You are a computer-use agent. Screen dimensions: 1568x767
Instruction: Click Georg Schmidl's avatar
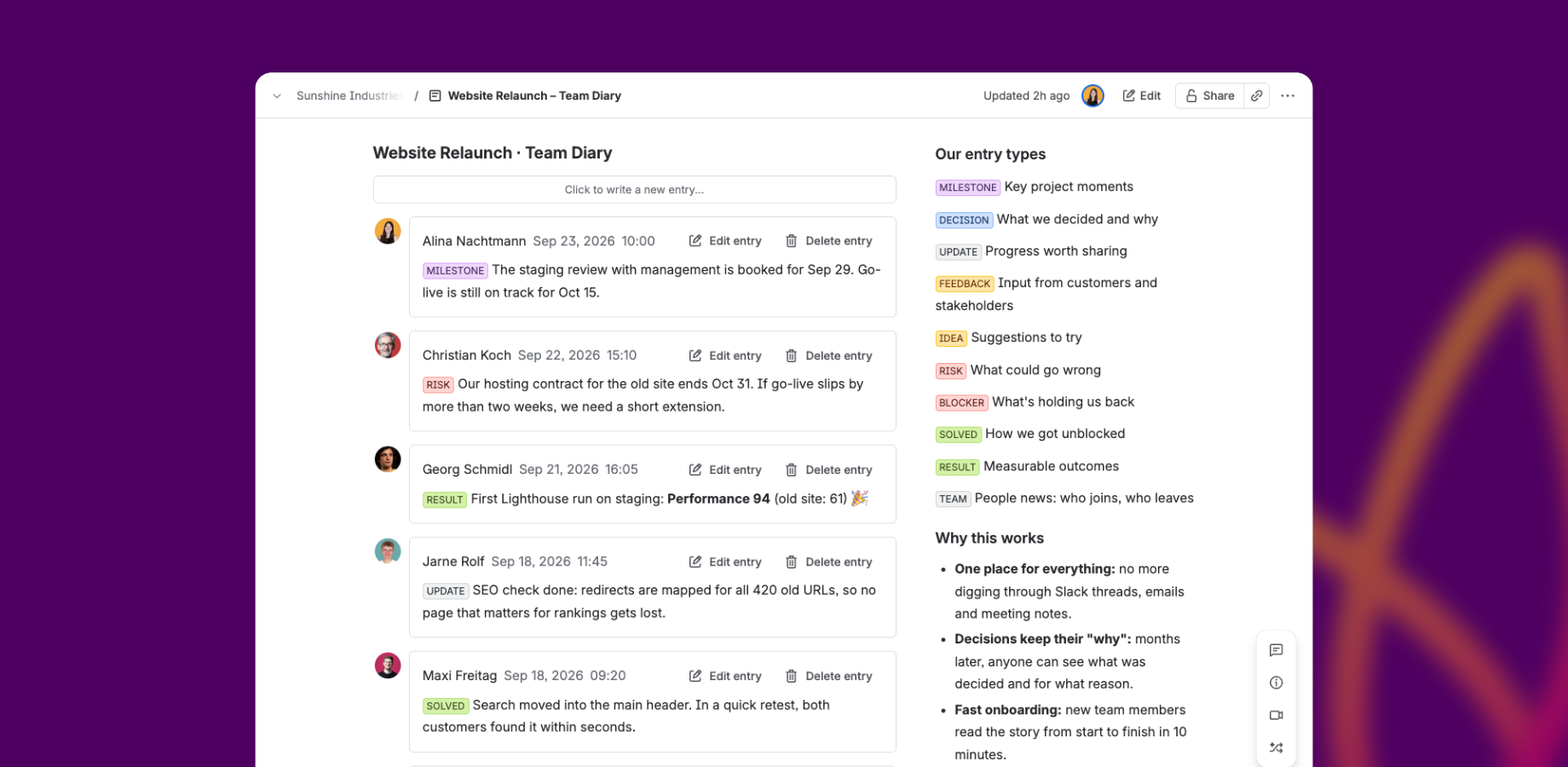pyautogui.click(x=388, y=458)
